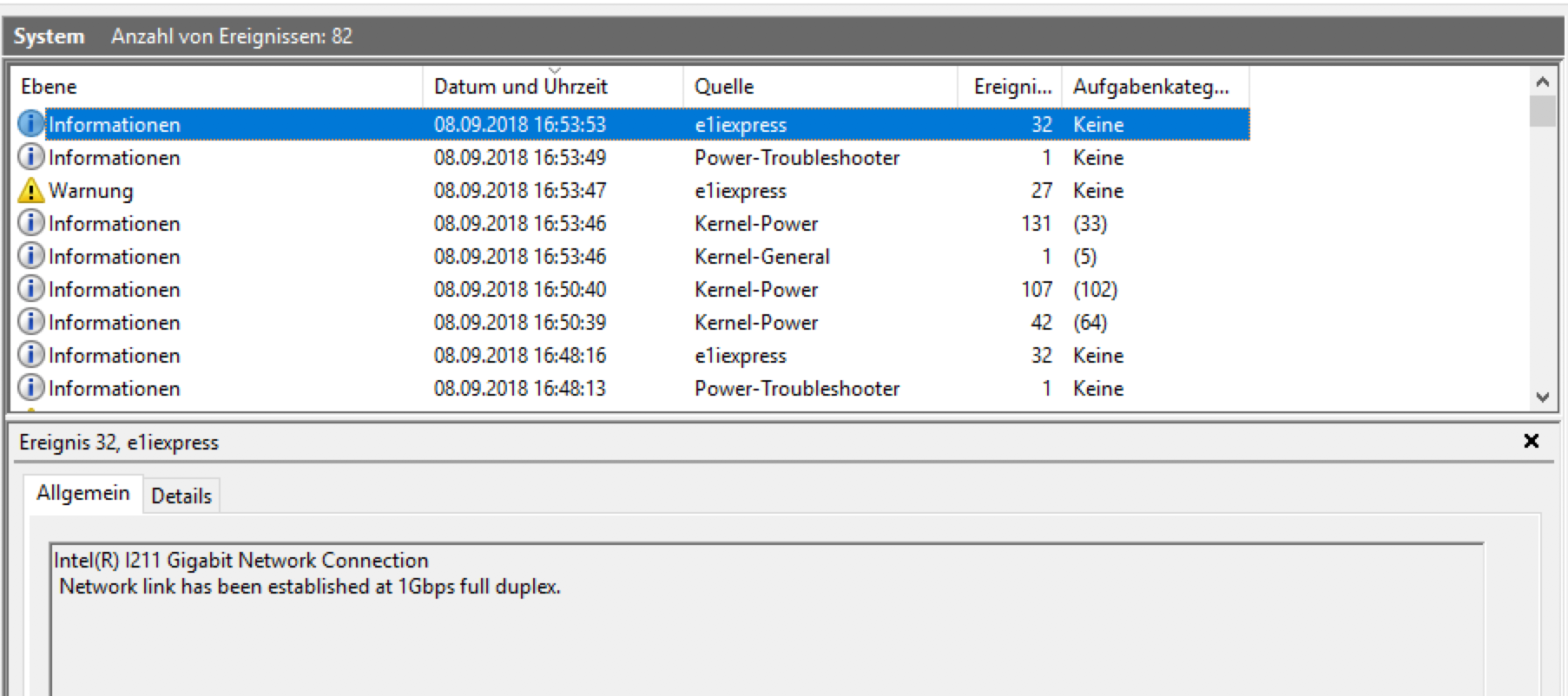The image size is (1568, 696).
Task: Select task category (102) cell
Action: tap(1096, 289)
